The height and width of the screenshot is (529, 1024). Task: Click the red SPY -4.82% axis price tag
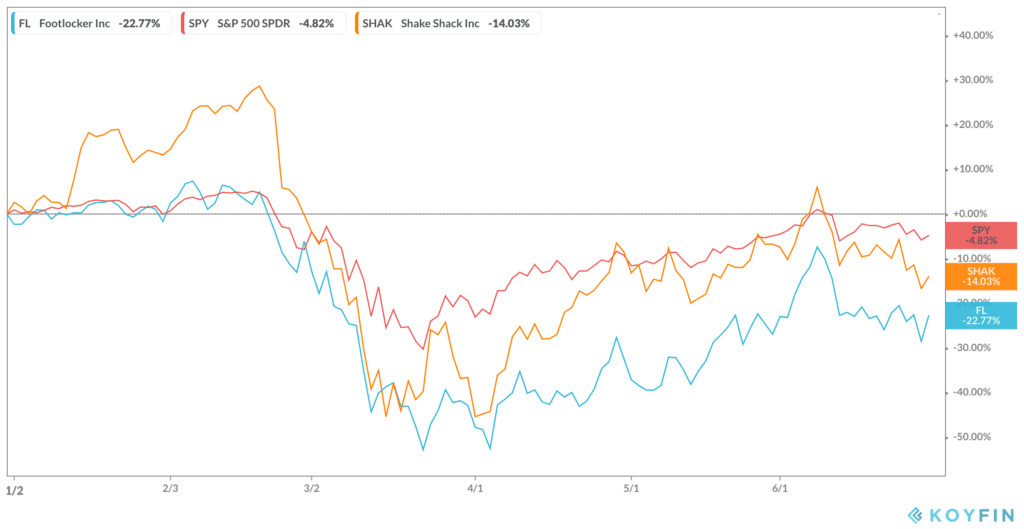[x=981, y=235]
